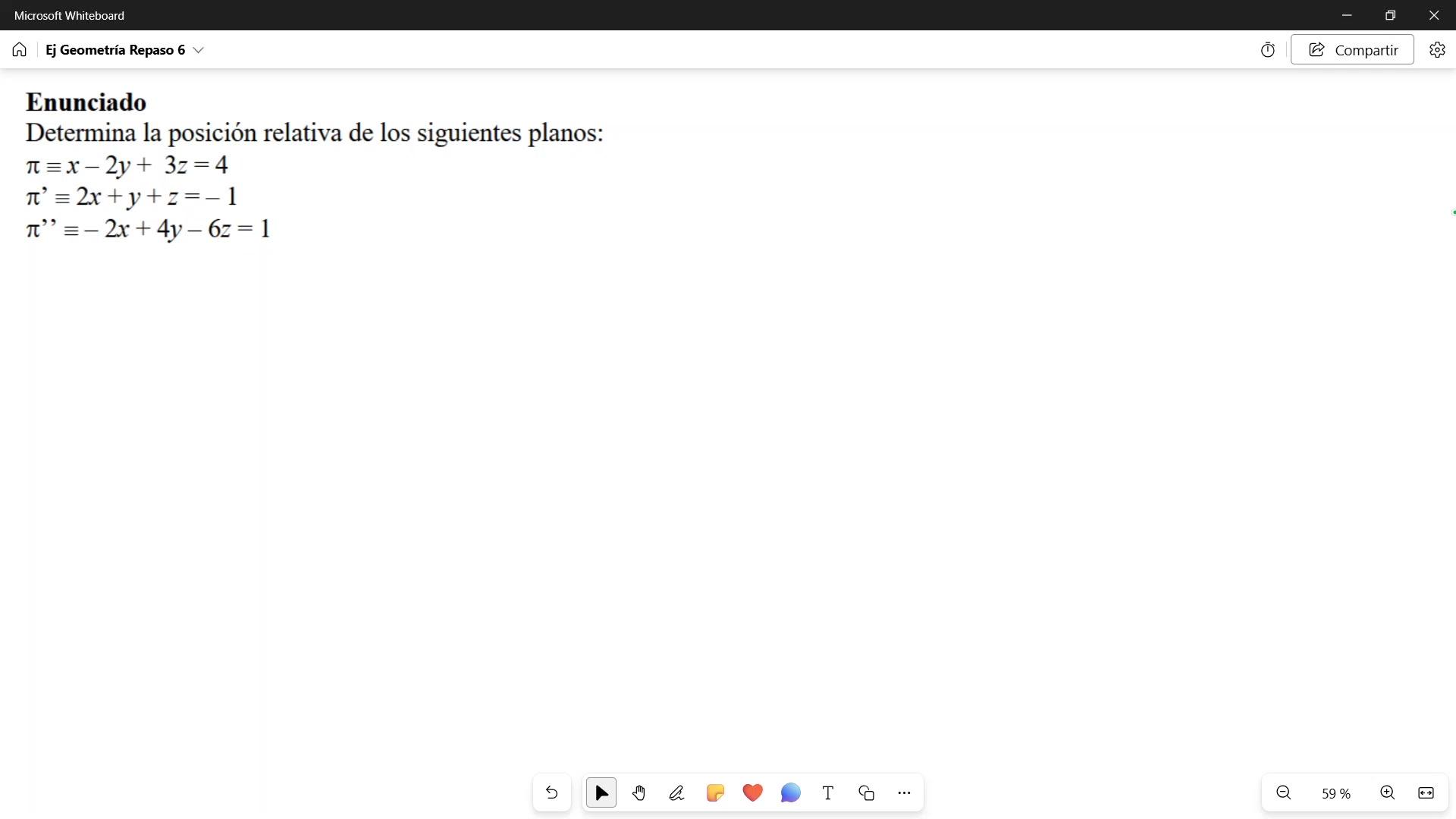Open the settings gear menu
The width and height of the screenshot is (1456, 819).
click(1437, 50)
